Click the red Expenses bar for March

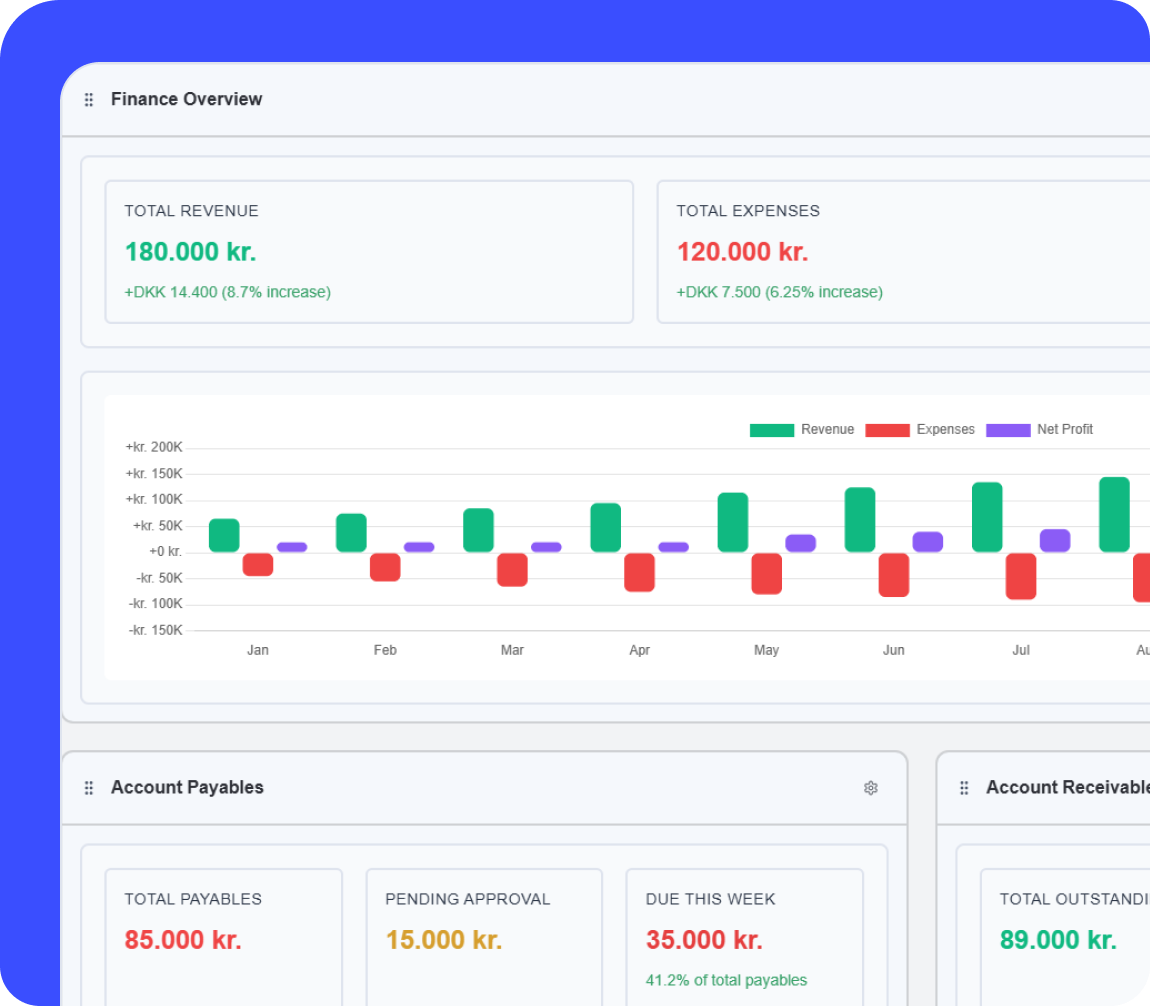(x=512, y=569)
